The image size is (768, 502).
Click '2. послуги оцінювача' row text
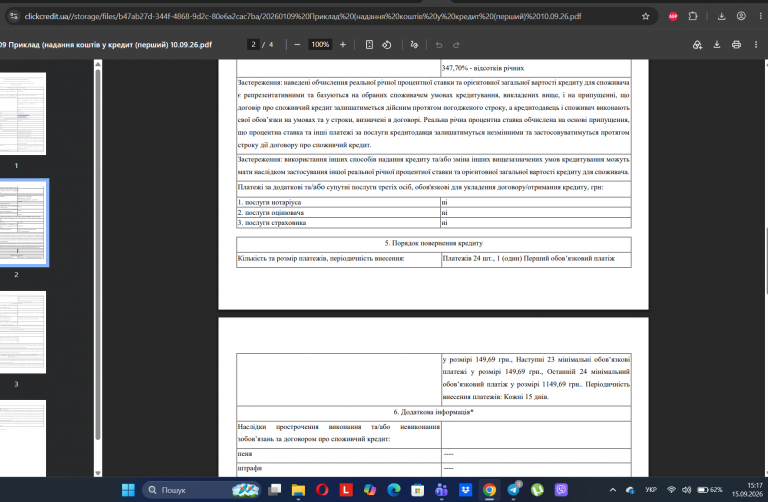point(271,213)
